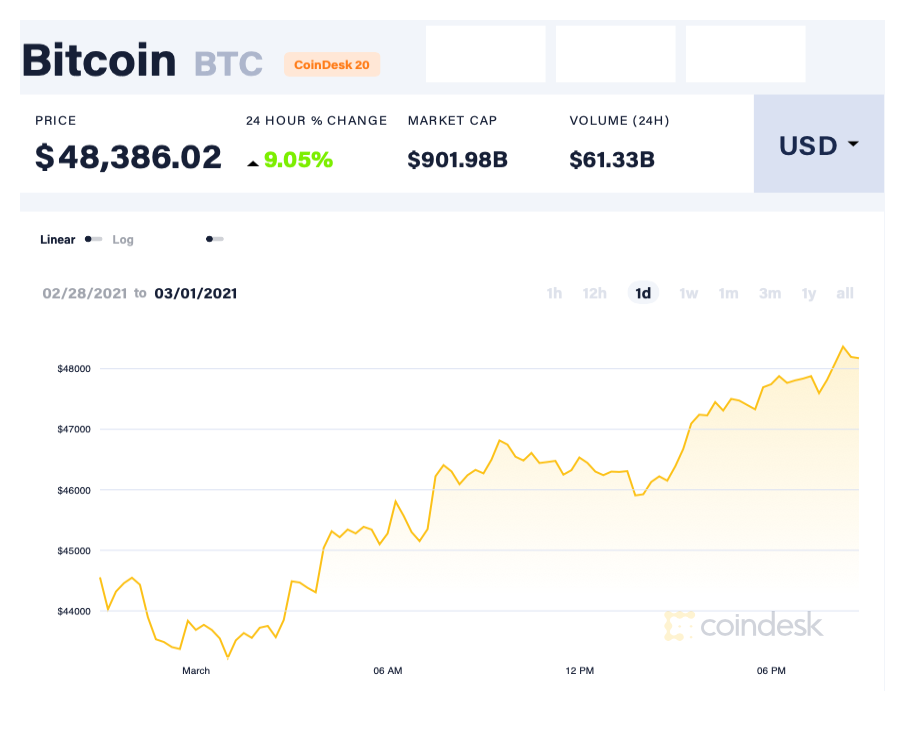Switch to the 1w time range tab

coord(688,293)
